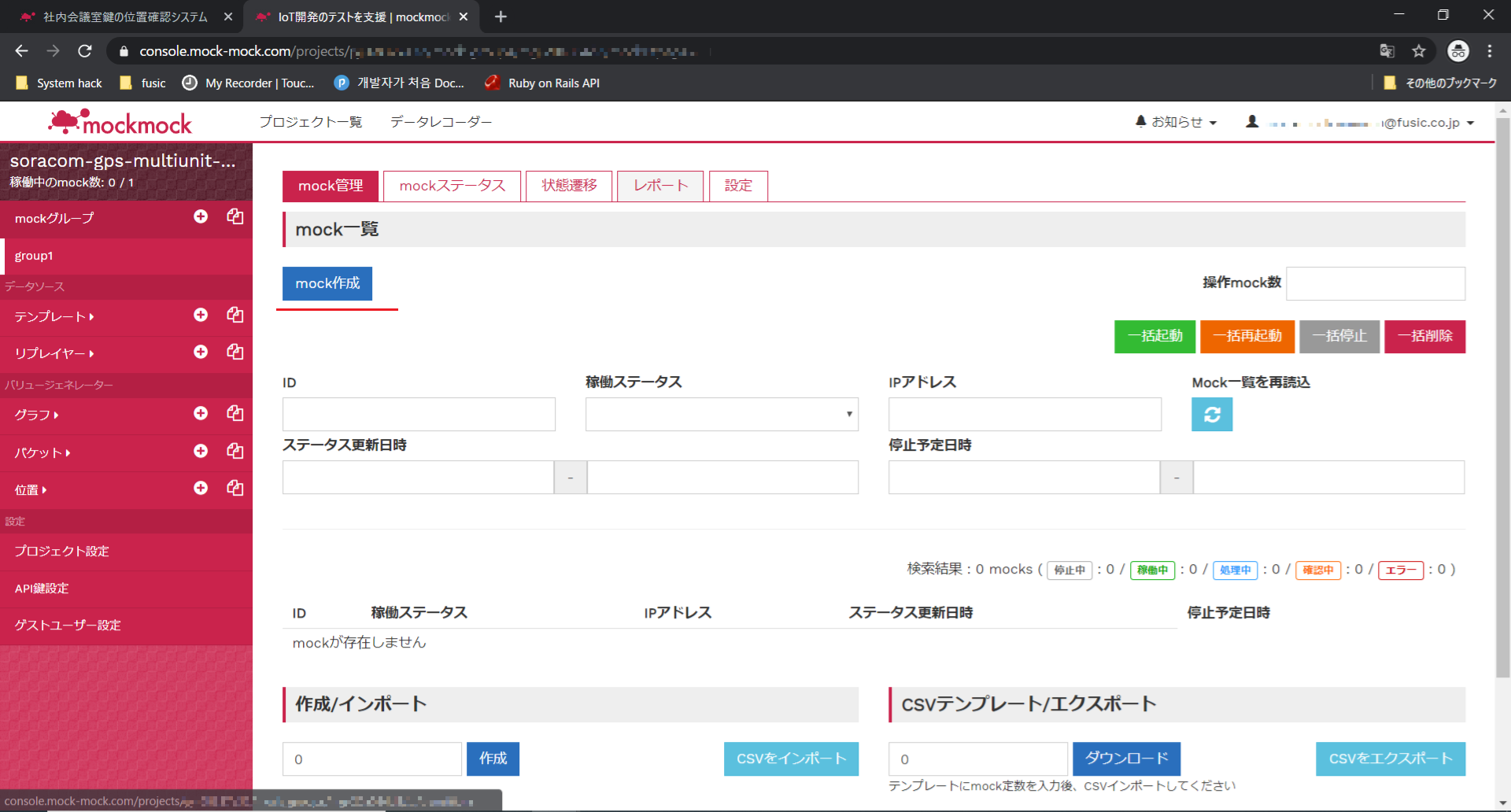Screen dimensions: 1511x812
Task: Switch to the 状態遷移 tab
Action: (569, 186)
